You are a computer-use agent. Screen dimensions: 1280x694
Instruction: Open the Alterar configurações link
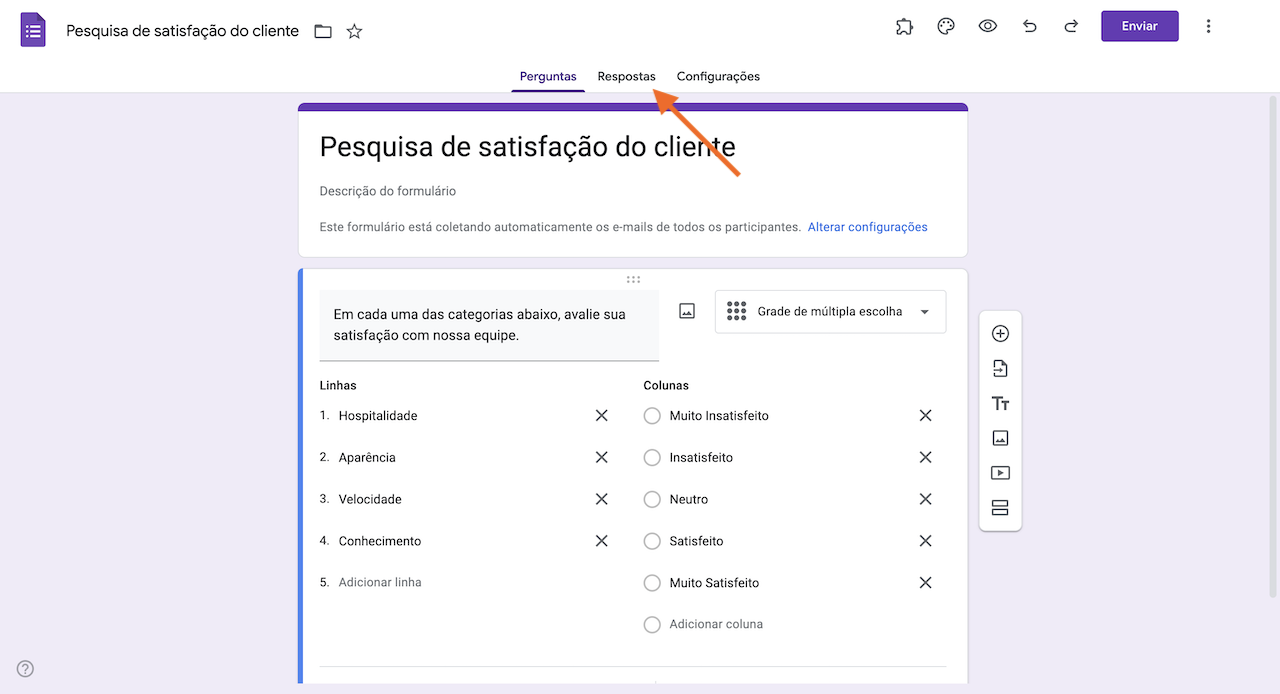click(x=867, y=227)
